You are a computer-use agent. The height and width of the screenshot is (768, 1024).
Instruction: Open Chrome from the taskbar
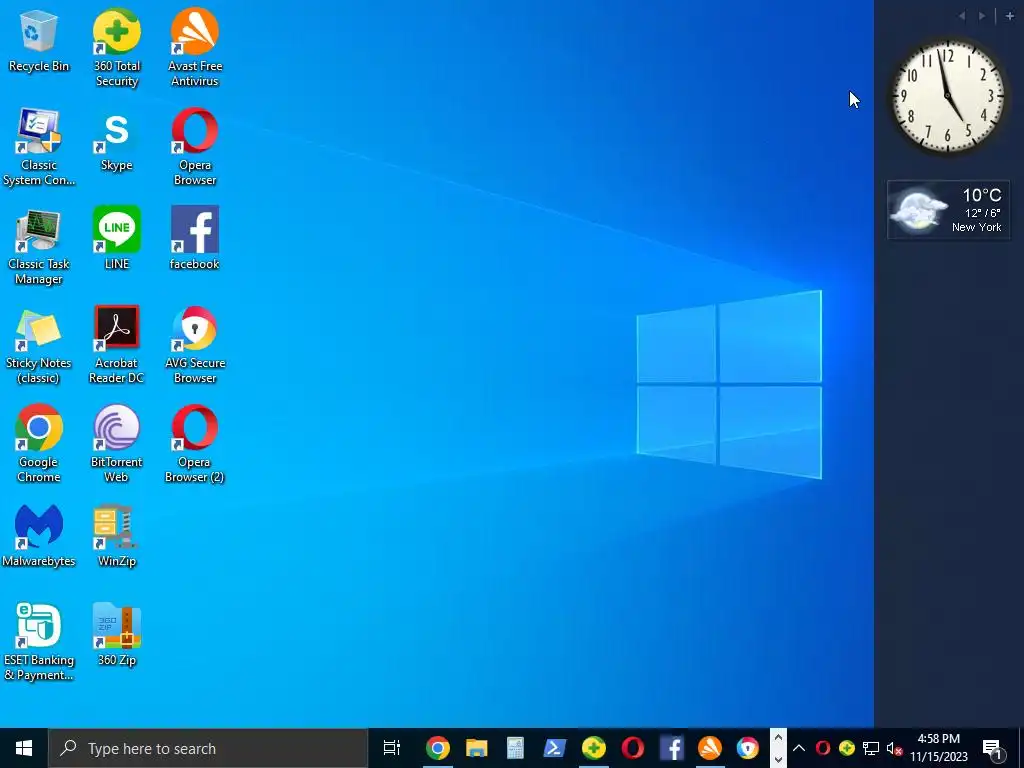(x=438, y=748)
